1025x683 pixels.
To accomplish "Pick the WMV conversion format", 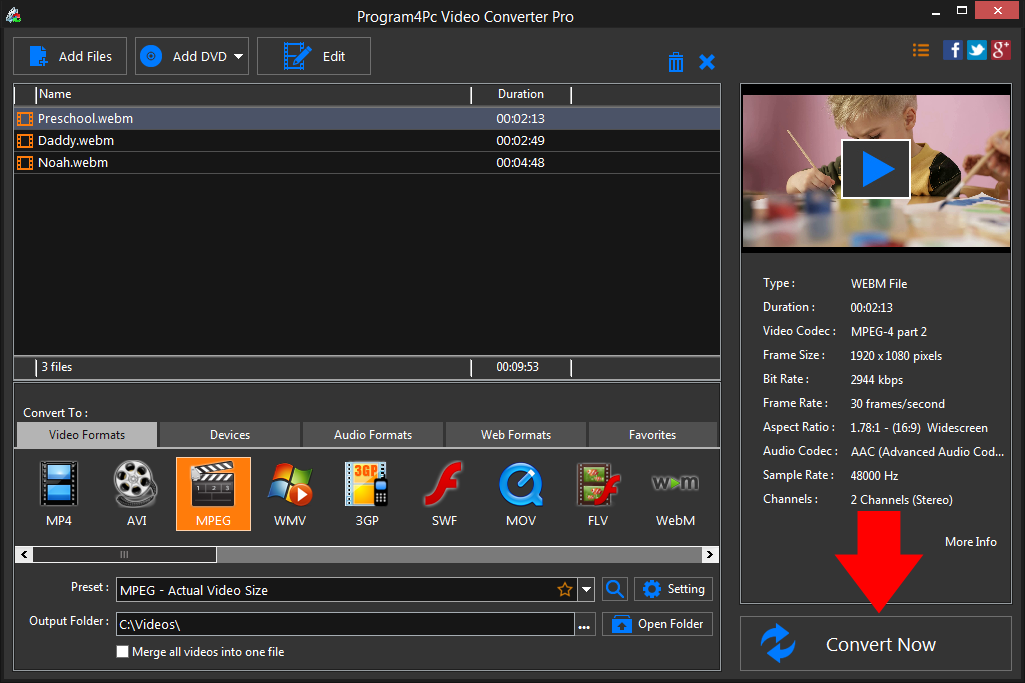I will click(x=289, y=492).
